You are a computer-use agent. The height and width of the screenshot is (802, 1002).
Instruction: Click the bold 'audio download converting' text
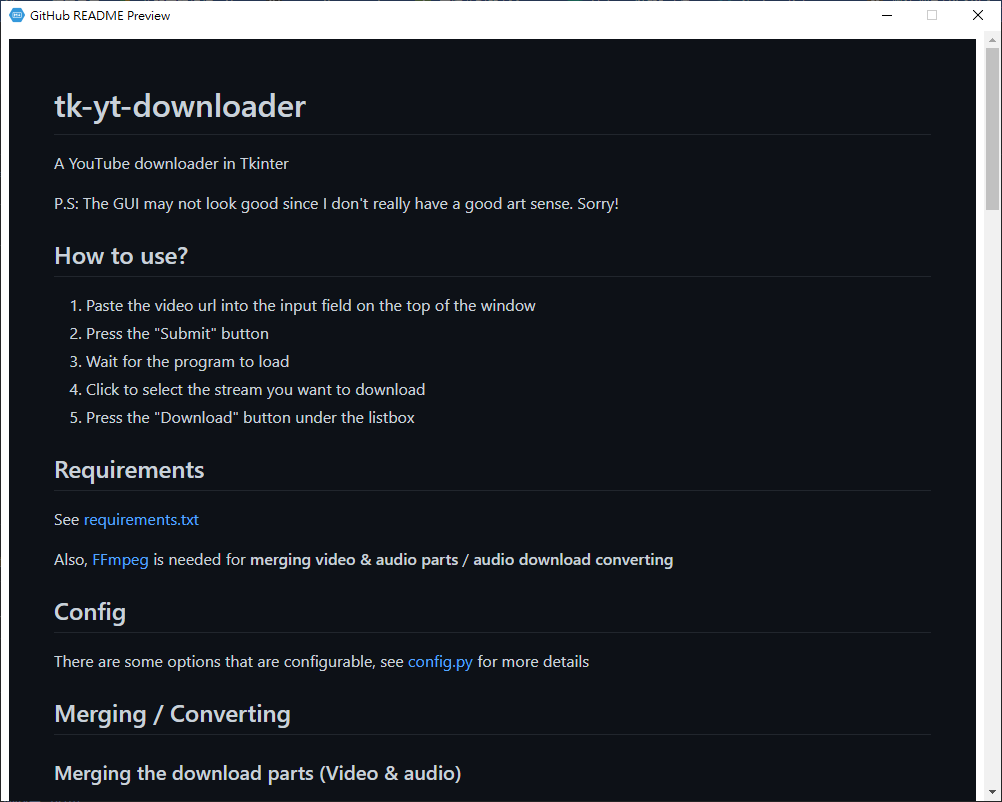click(573, 560)
